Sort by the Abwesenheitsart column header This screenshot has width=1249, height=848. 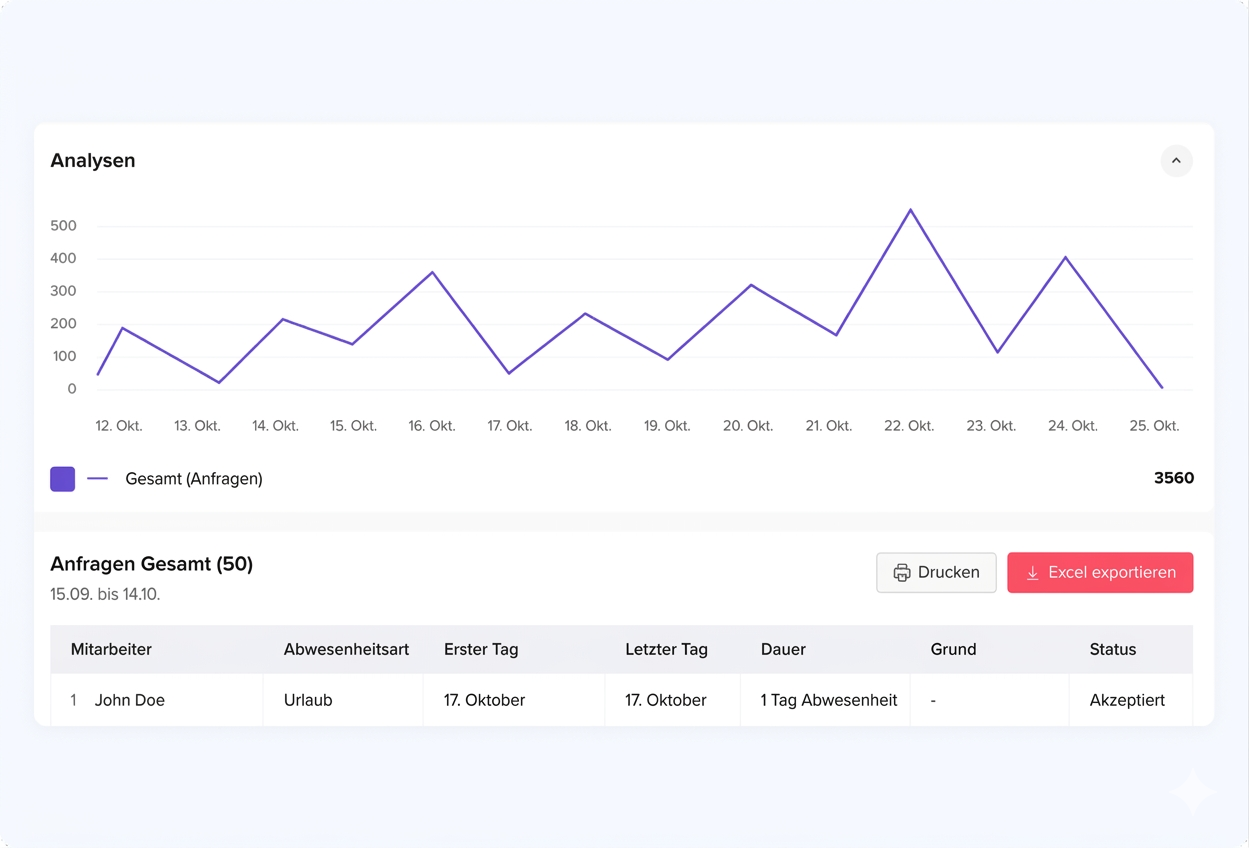(x=346, y=649)
